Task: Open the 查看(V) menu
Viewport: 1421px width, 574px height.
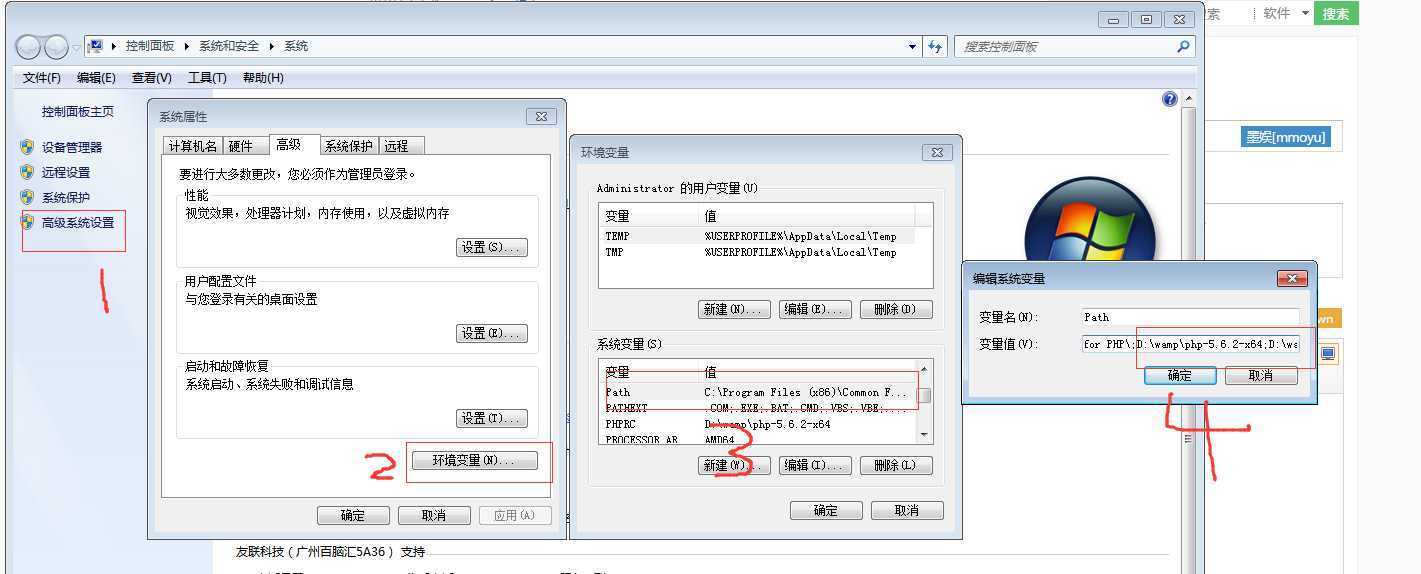Action: click(x=151, y=77)
